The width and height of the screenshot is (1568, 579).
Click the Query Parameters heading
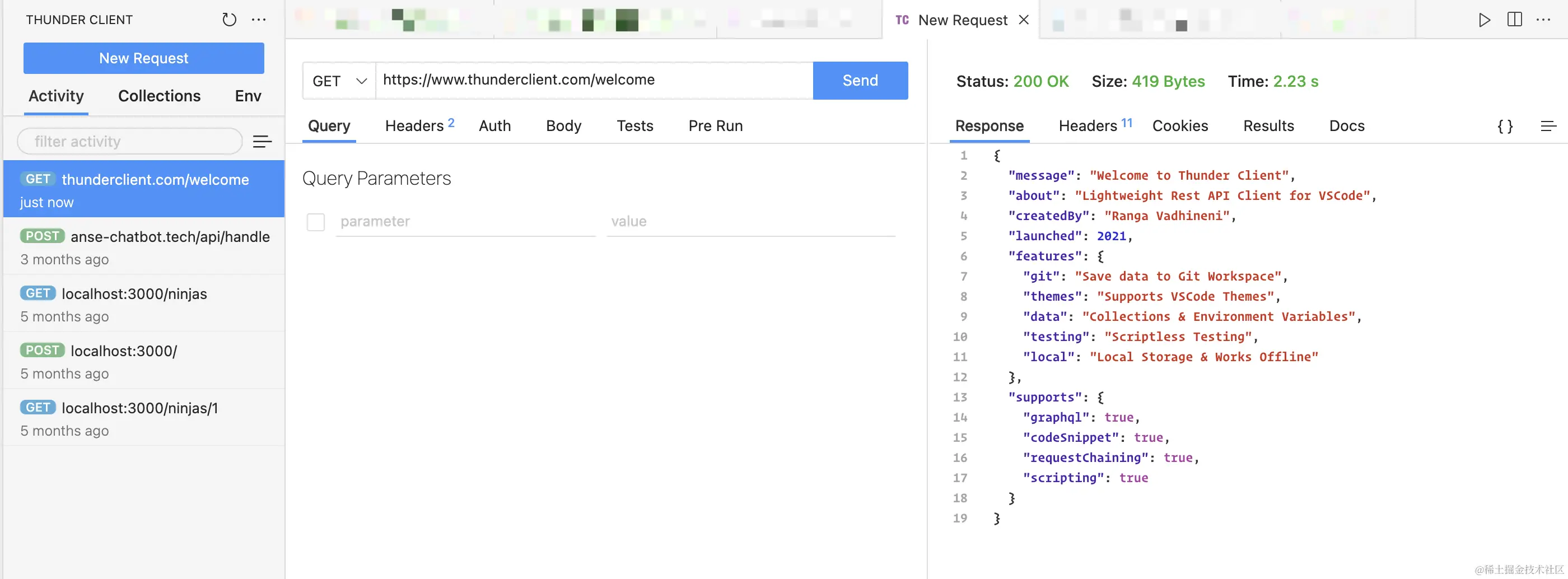376,179
